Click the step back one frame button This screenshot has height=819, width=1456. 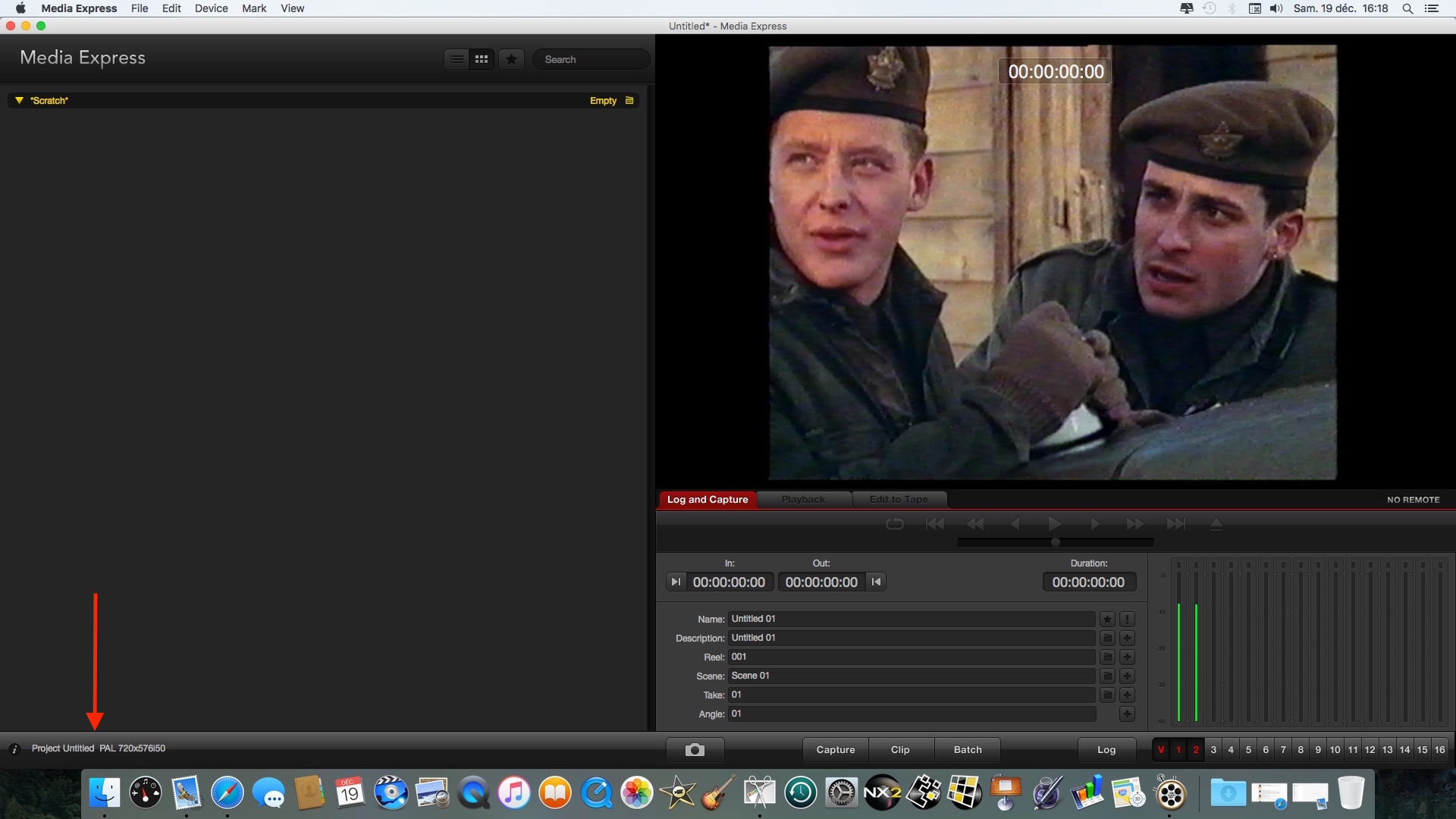tap(1015, 523)
